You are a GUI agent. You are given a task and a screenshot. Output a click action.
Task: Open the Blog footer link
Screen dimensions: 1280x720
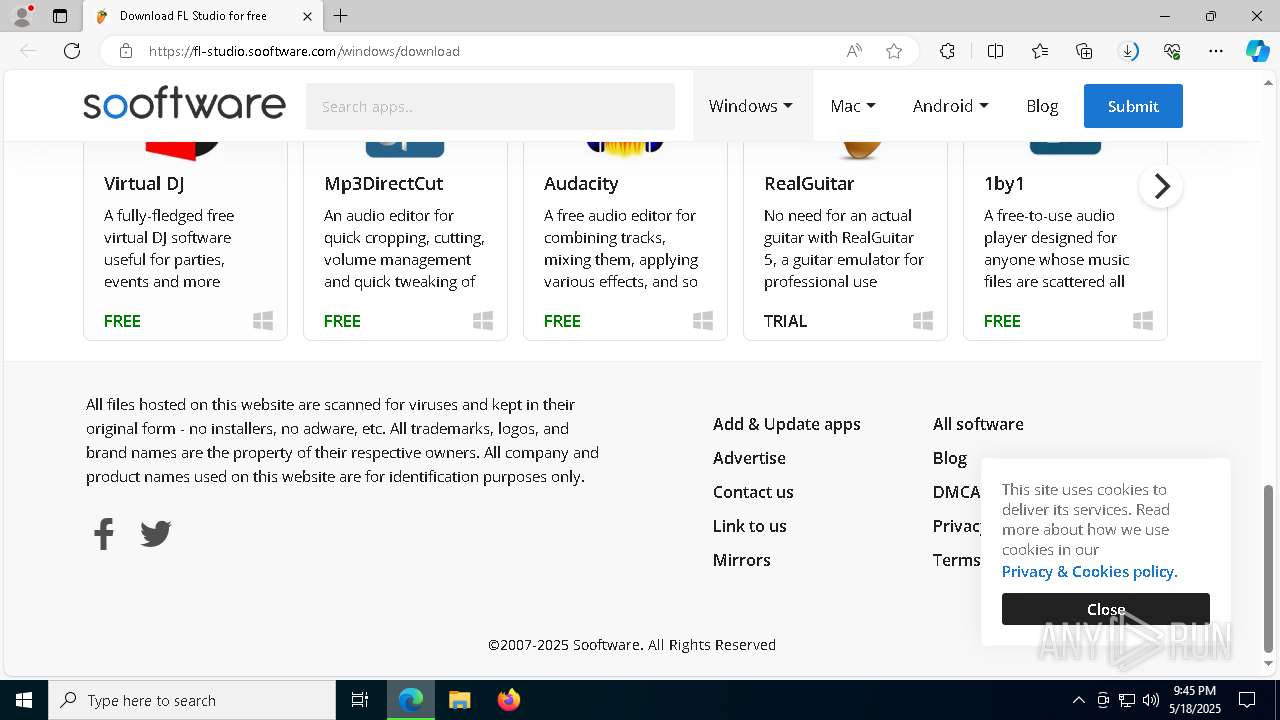click(950, 458)
